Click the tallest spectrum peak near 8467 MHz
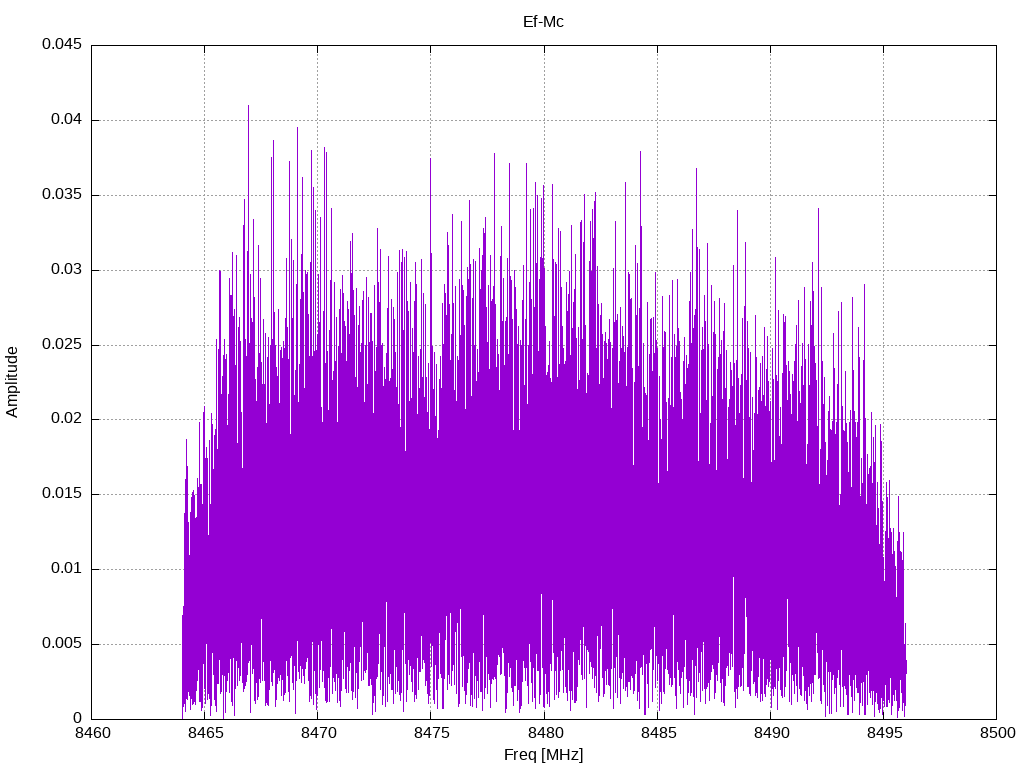 pyautogui.click(x=248, y=108)
